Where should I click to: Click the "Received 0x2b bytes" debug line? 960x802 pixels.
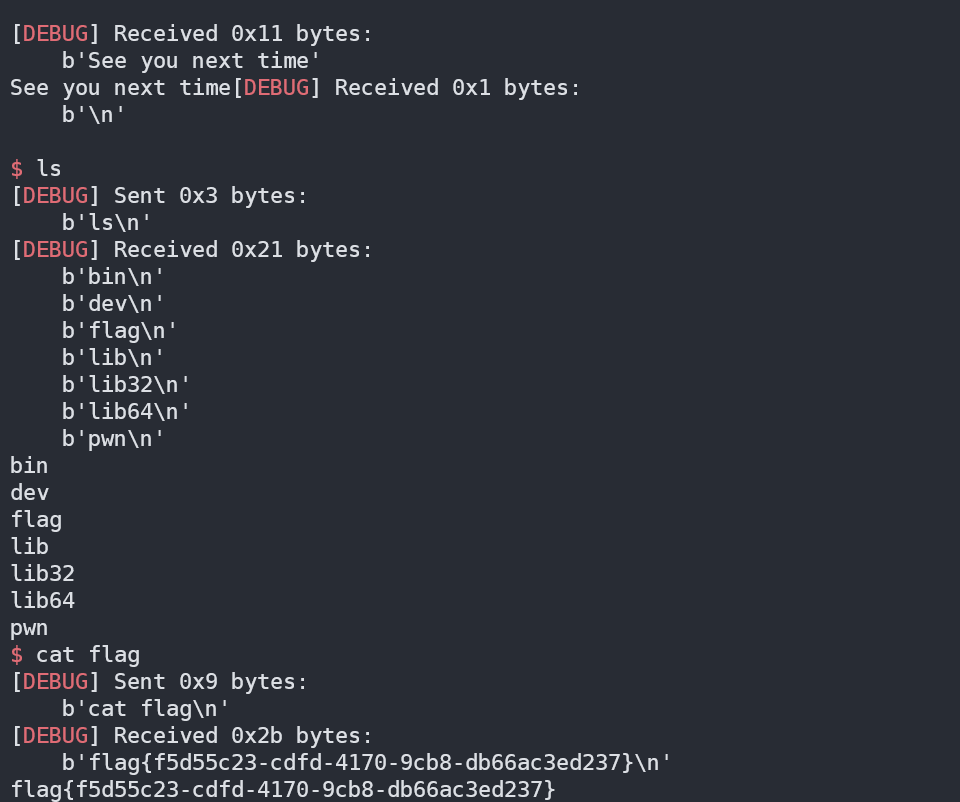pos(242,736)
